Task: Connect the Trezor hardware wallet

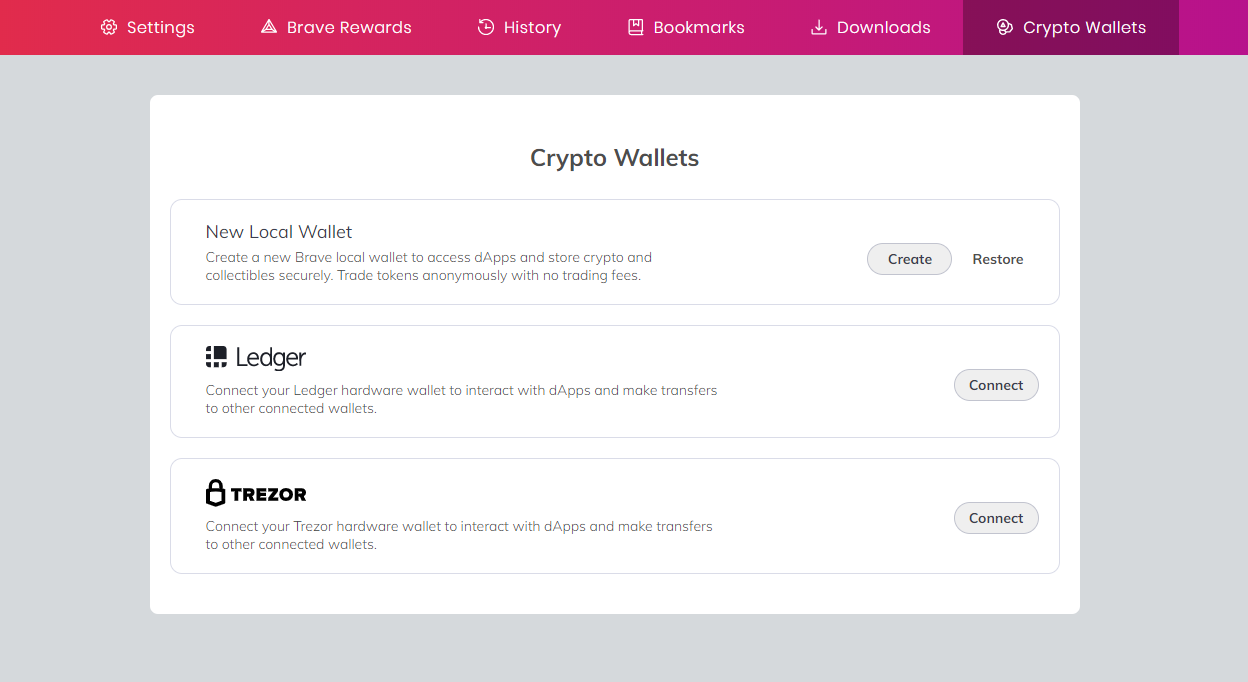Action: pyautogui.click(x=996, y=518)
